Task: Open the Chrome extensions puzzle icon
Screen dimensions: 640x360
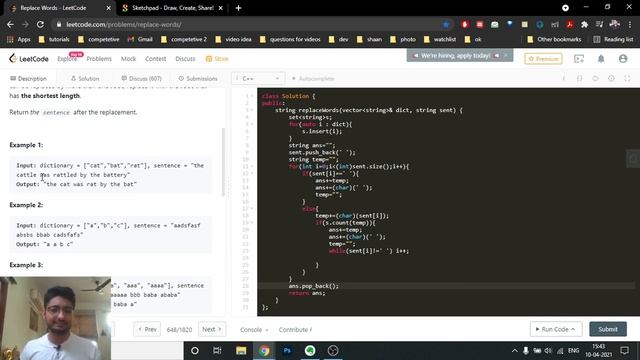Action: (584, 24)
